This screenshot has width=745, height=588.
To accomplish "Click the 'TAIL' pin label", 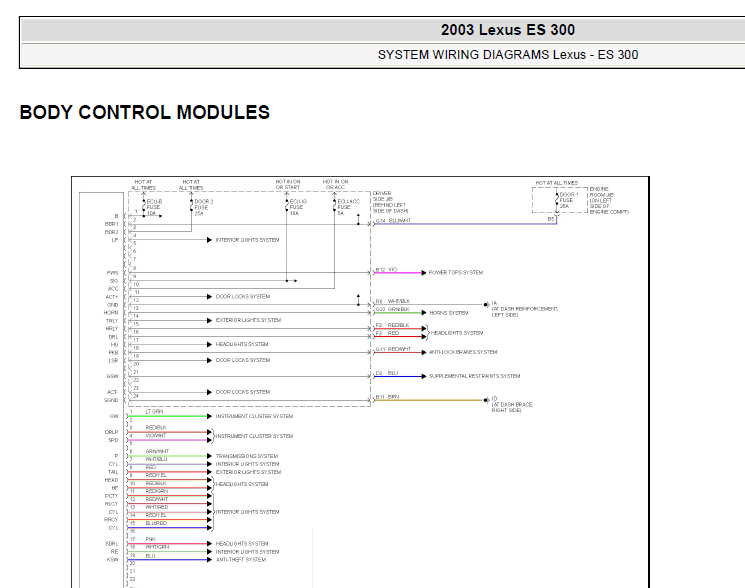I will (113, 472).
